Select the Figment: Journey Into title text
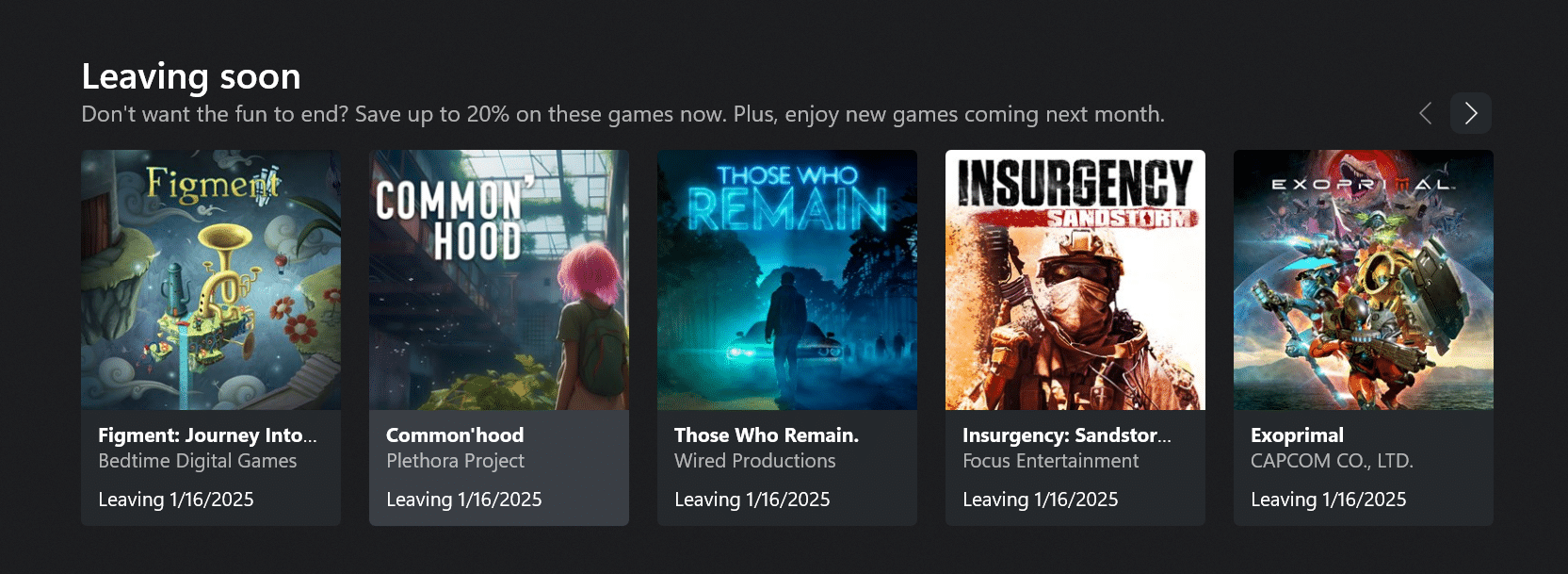The width and height of the screenshot is (1568, 574). (x=207, y=435)
